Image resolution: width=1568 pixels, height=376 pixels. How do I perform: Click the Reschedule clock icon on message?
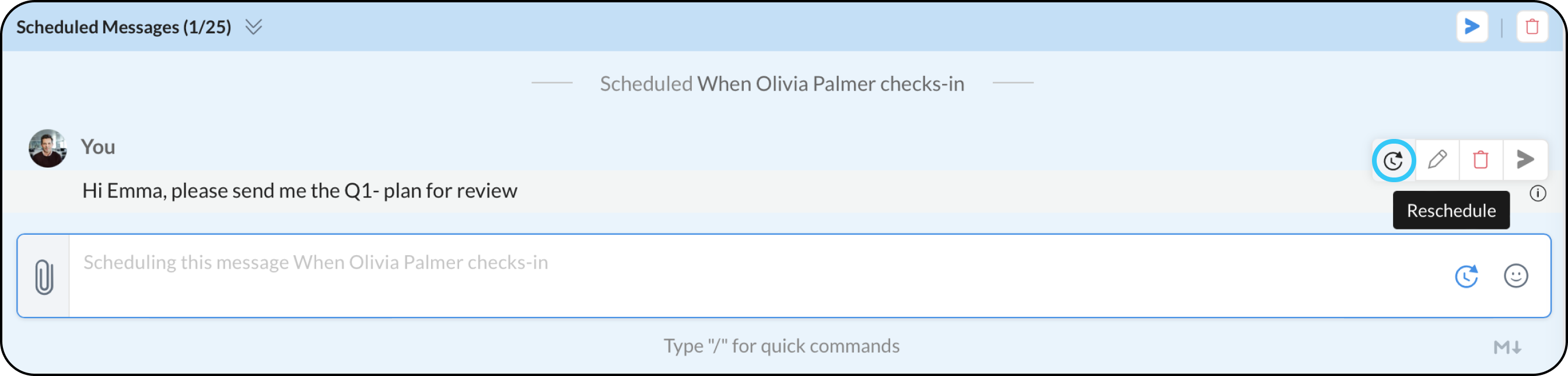click(x=1392, y=161)
